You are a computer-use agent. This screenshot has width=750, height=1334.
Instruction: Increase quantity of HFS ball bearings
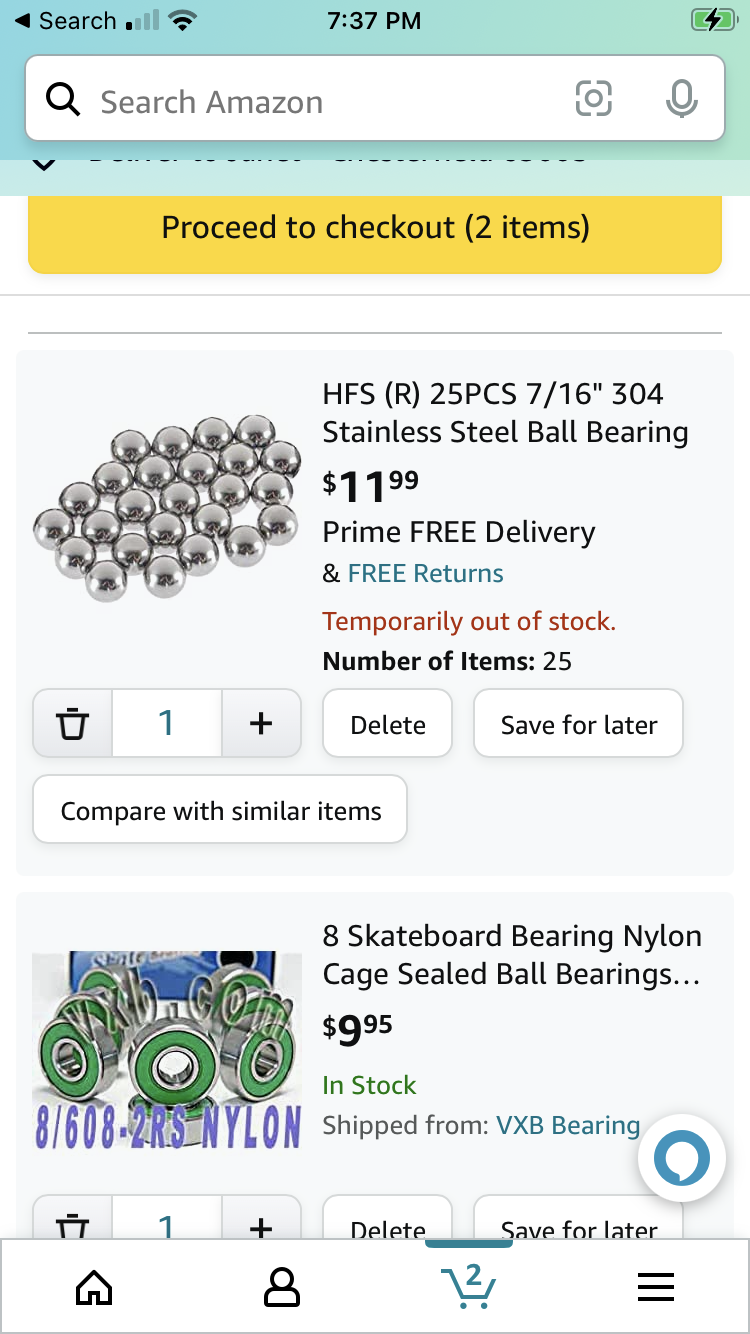(261, 723)
